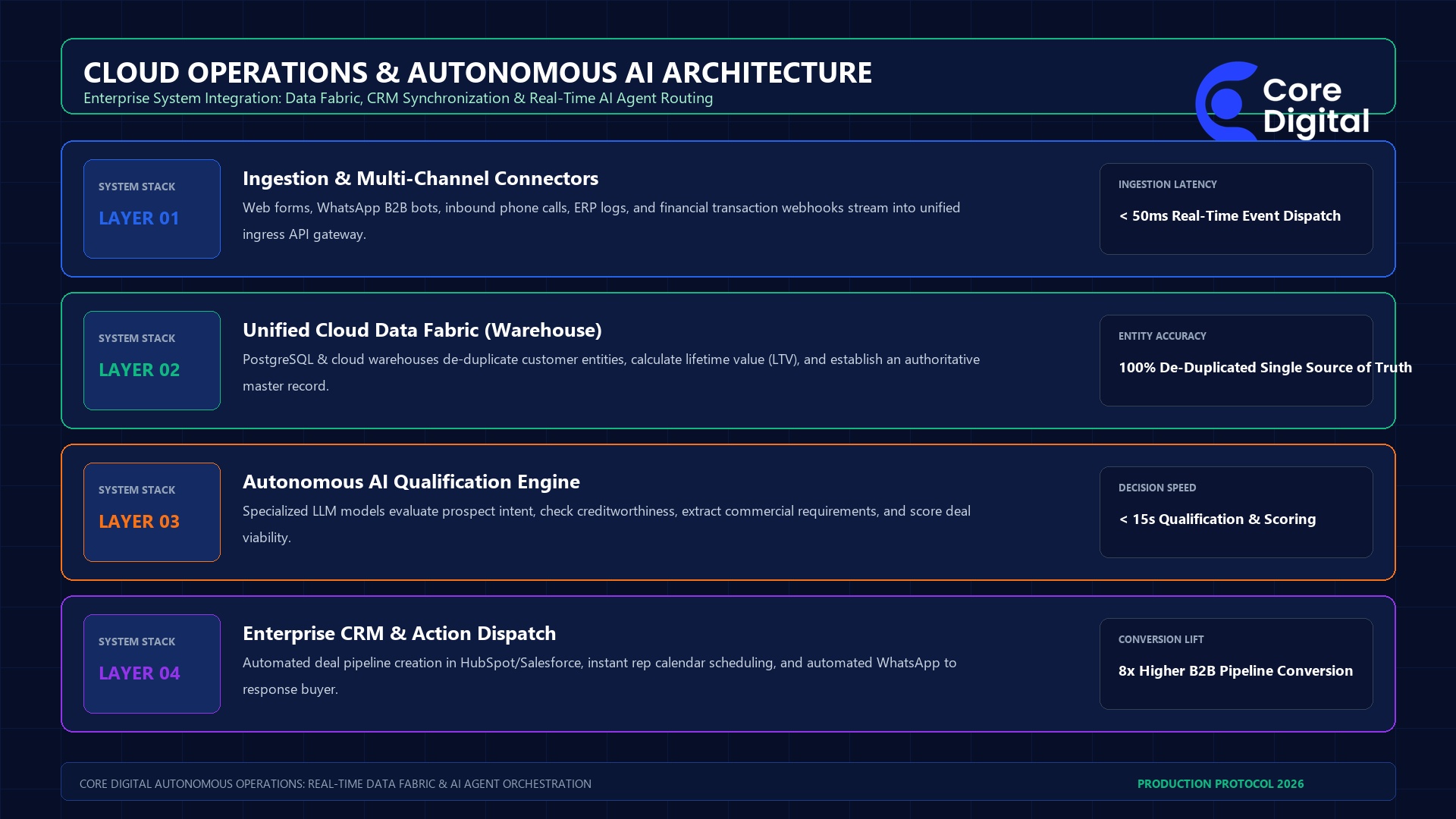Click '< 50ms Real-Time Event Dispatch' metric

pyautogui.click(x=1230, y=216)
